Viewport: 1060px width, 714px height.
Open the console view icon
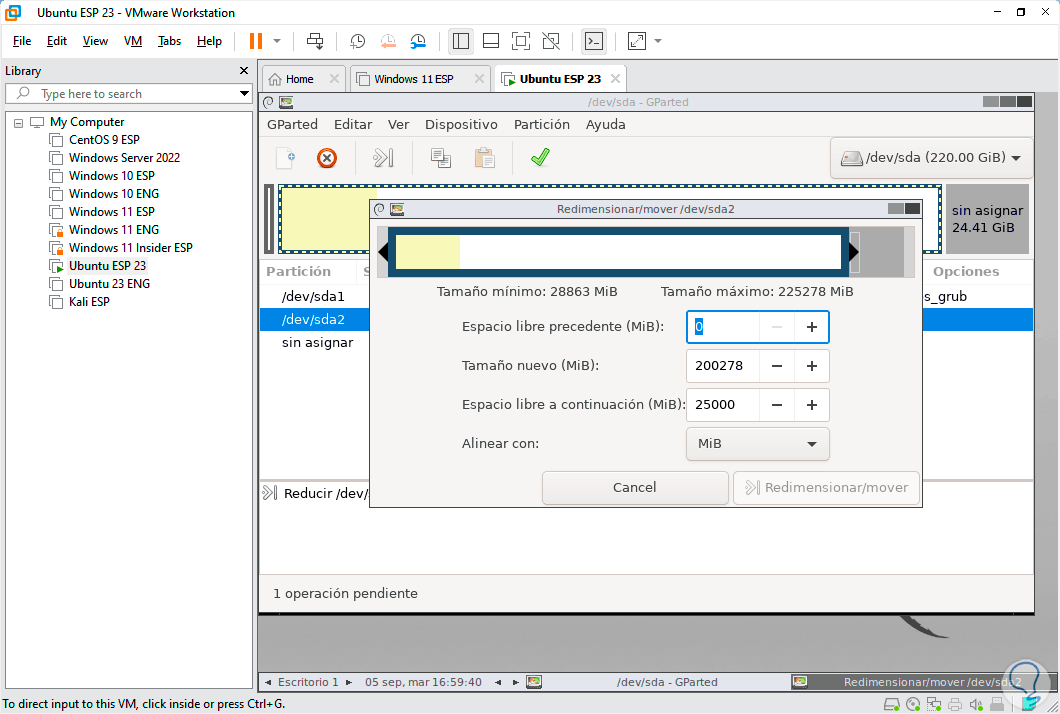tap(594, 41)
